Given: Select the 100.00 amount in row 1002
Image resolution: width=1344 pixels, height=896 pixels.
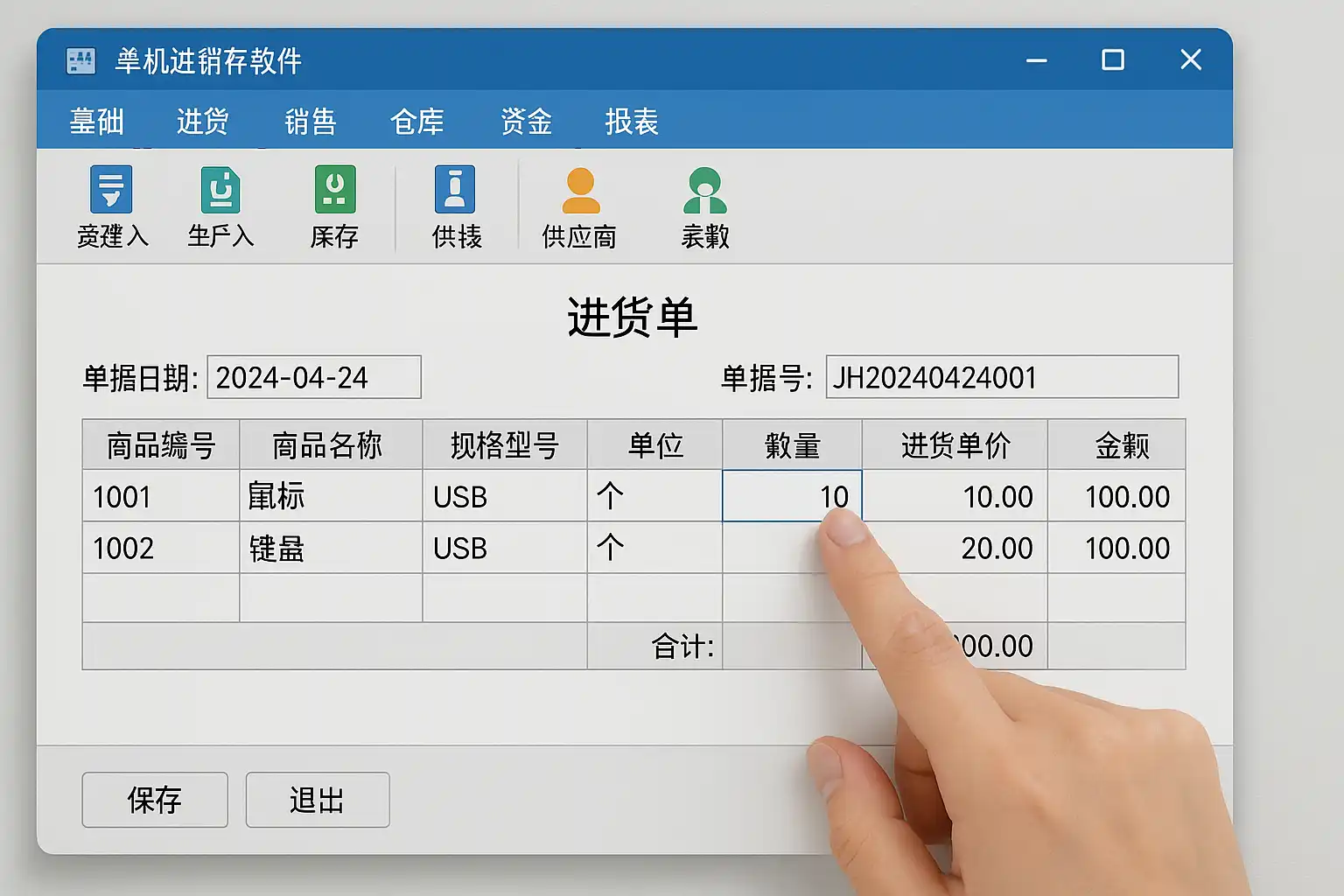Looking at the screenshot, I should click(1116, 548).
